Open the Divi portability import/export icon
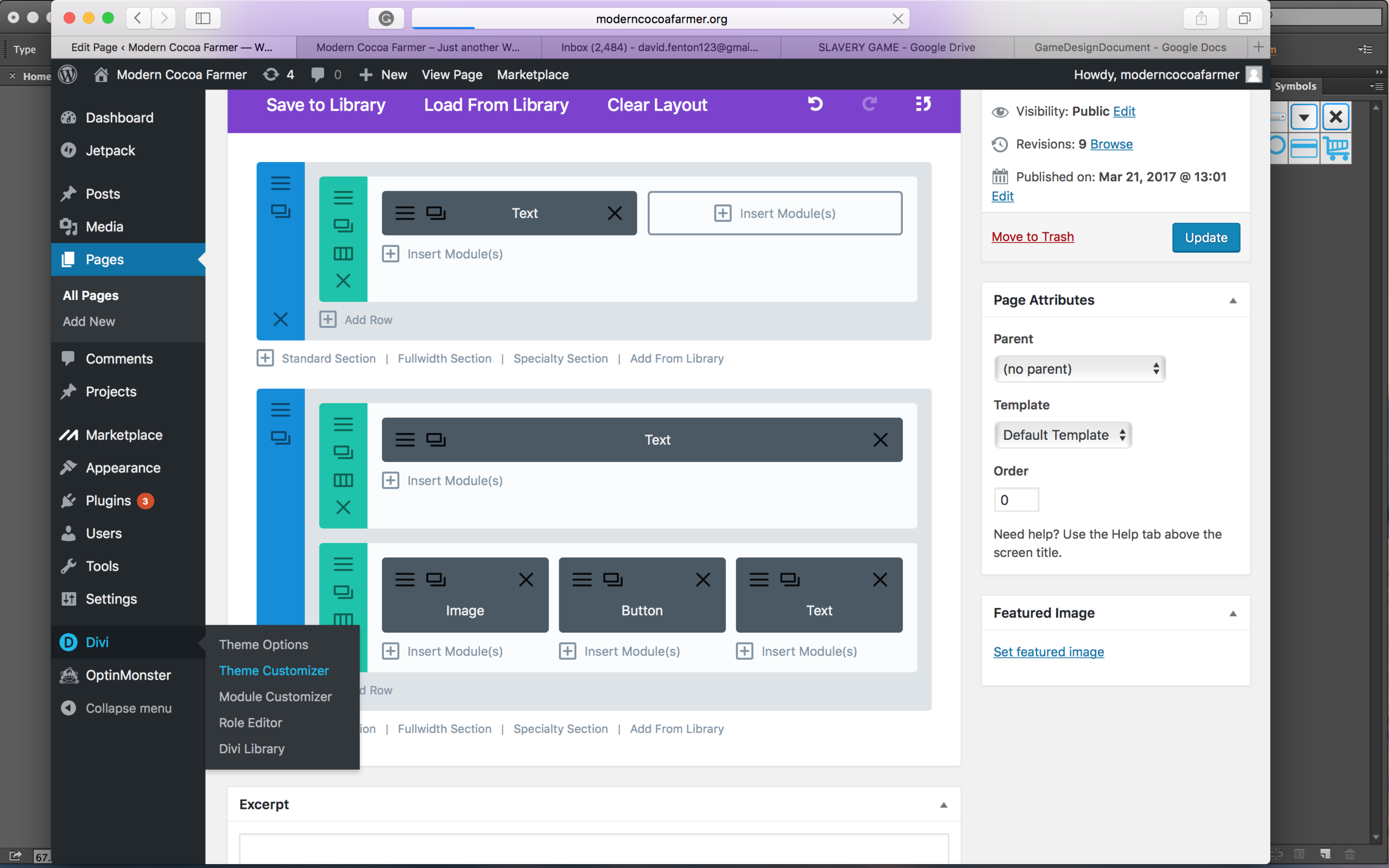Viewport: 1389px width, 868px height. 923,104
